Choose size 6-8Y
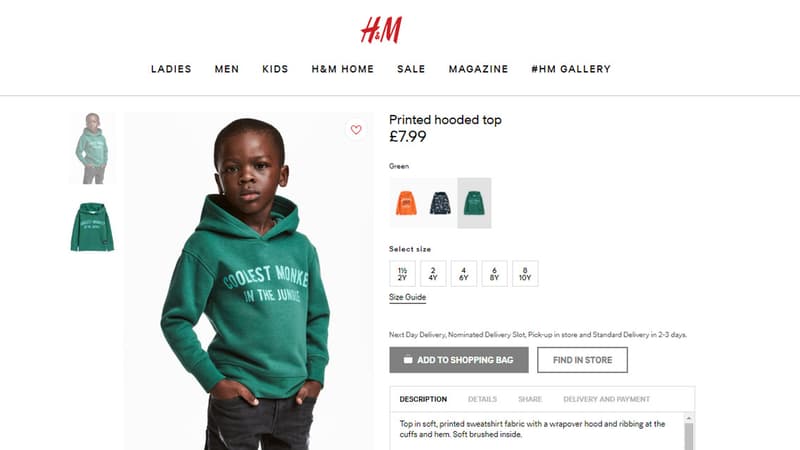 coord(494,274)
